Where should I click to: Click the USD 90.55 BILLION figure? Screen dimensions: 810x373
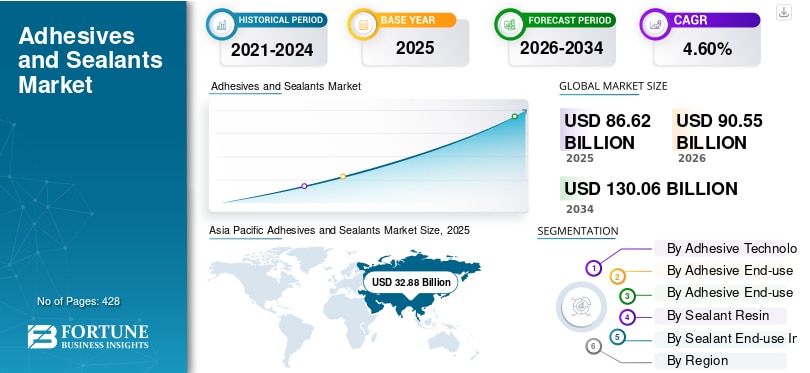click(719, 131)
